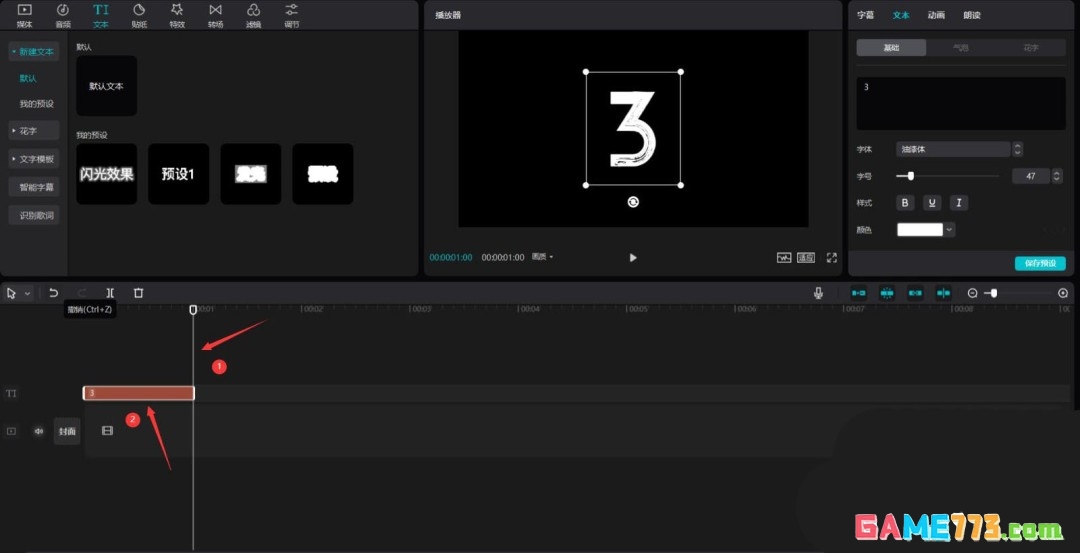The image size is (1080, 553).
Task: Click the white text color swatch
Action: [920, 230]
